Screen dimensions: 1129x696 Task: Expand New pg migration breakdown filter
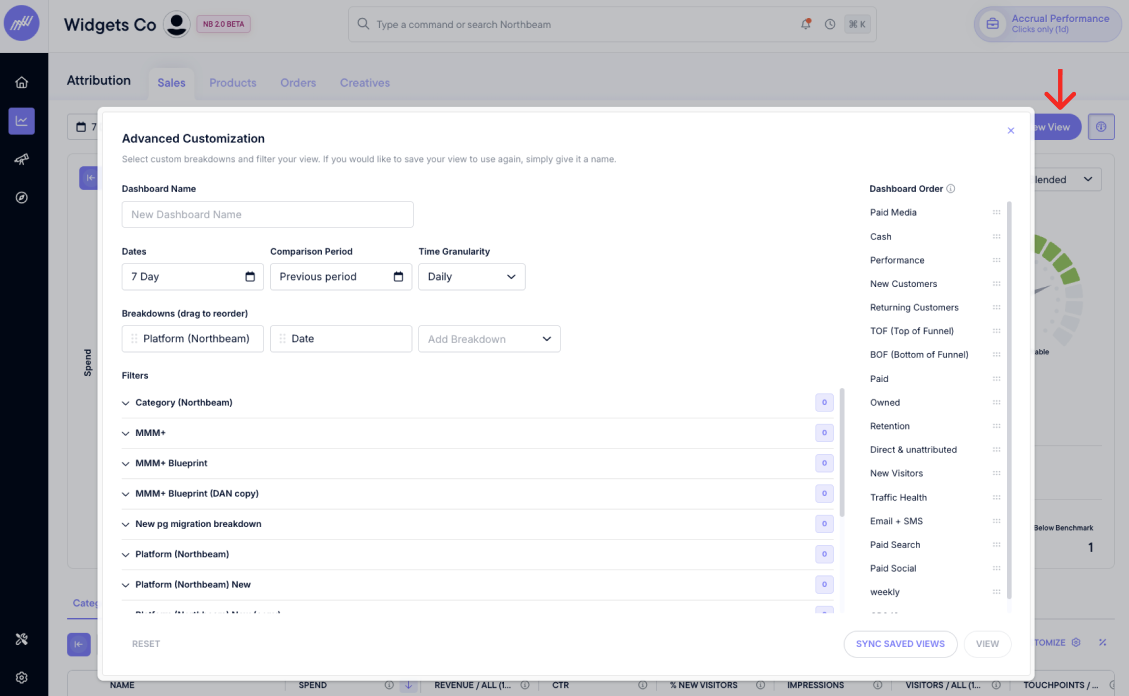125,524
